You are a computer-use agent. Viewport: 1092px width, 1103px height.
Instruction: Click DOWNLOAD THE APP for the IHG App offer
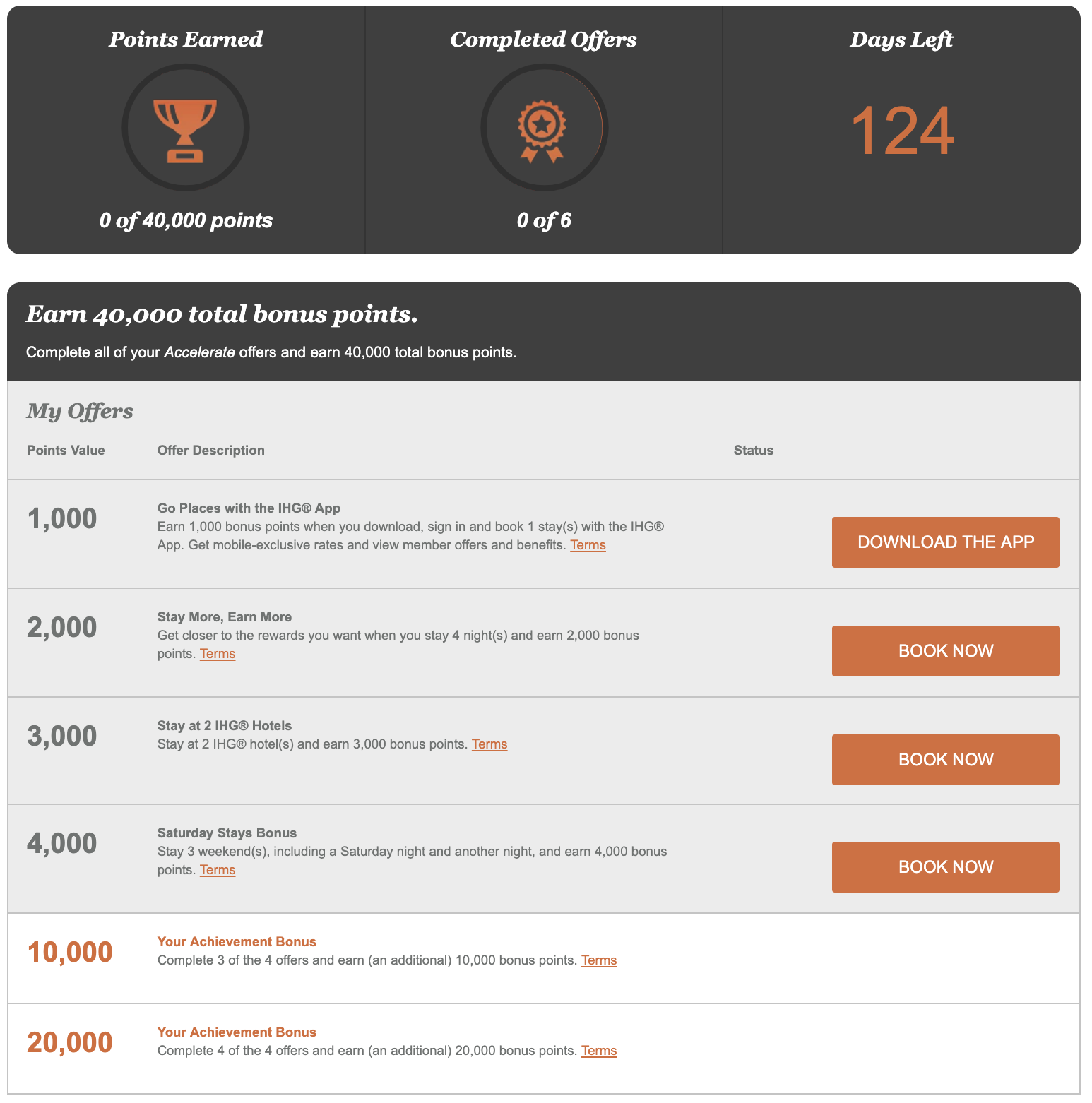tap(945, 542)
